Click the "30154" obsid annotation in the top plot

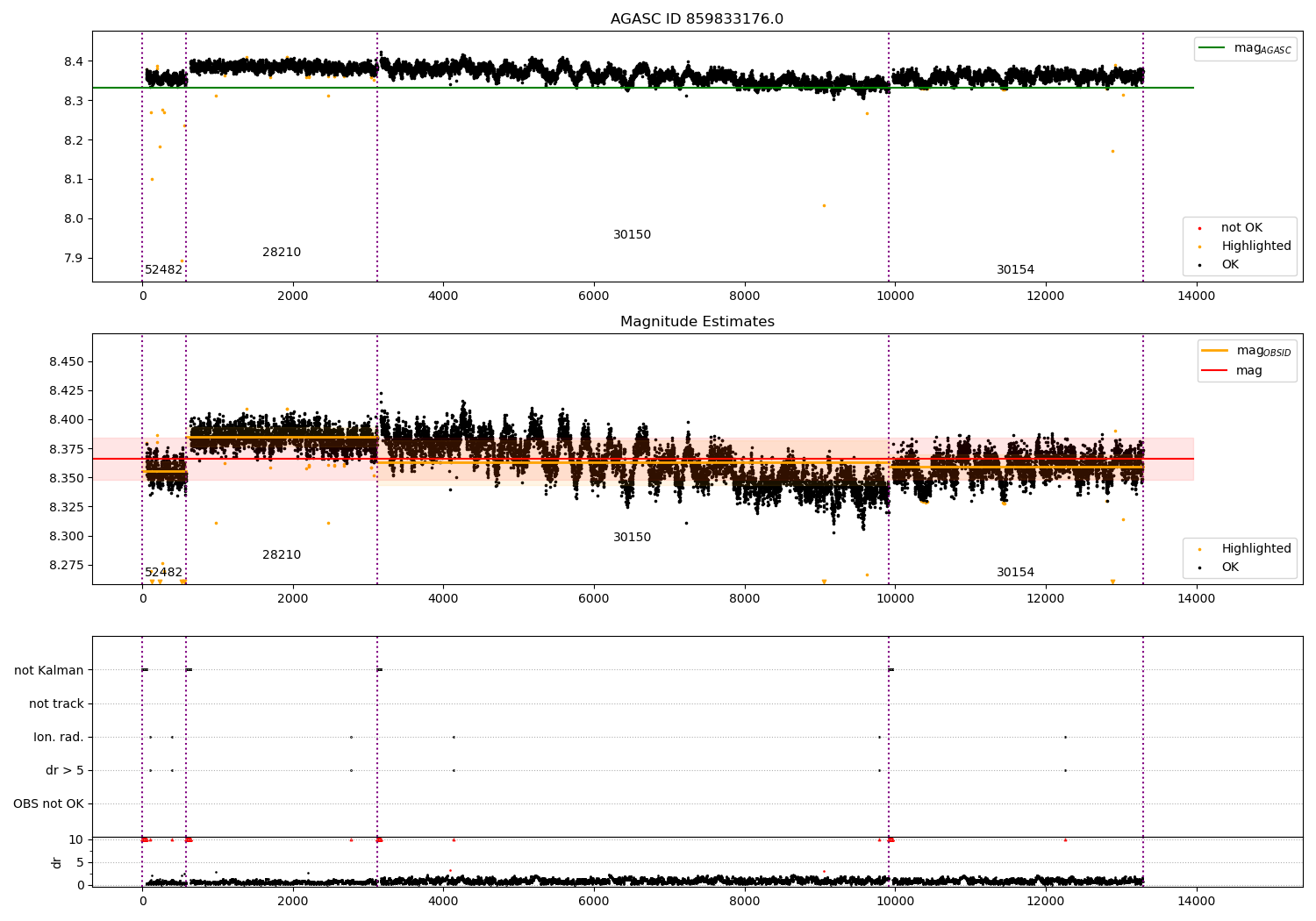tap(1015, 270)
